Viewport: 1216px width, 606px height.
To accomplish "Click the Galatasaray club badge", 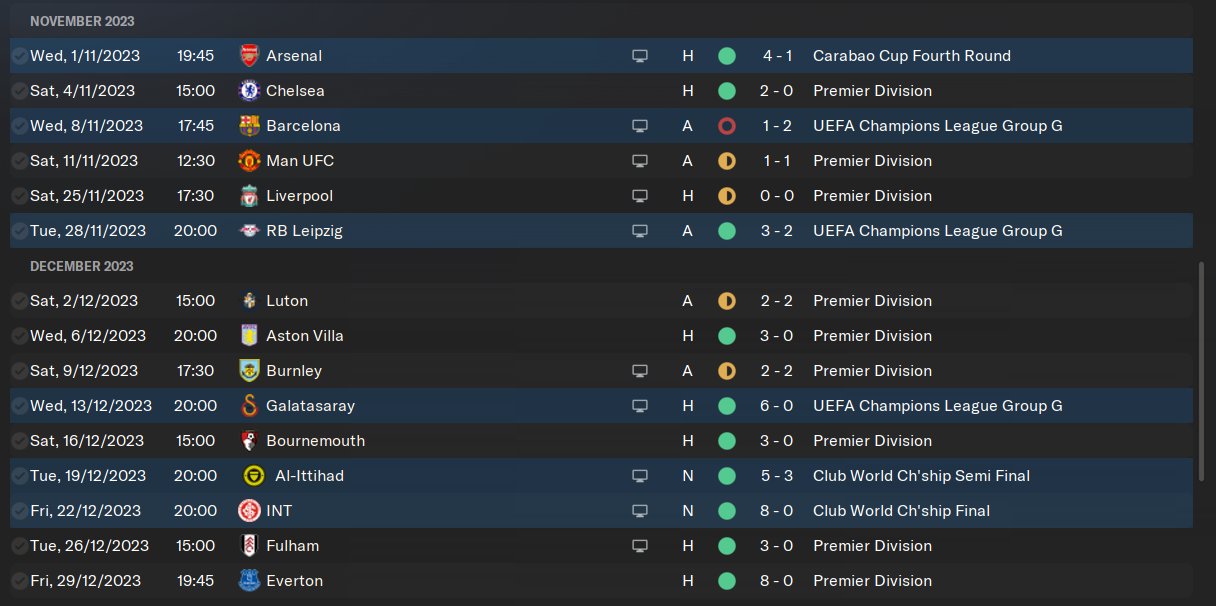I will 250,406.
